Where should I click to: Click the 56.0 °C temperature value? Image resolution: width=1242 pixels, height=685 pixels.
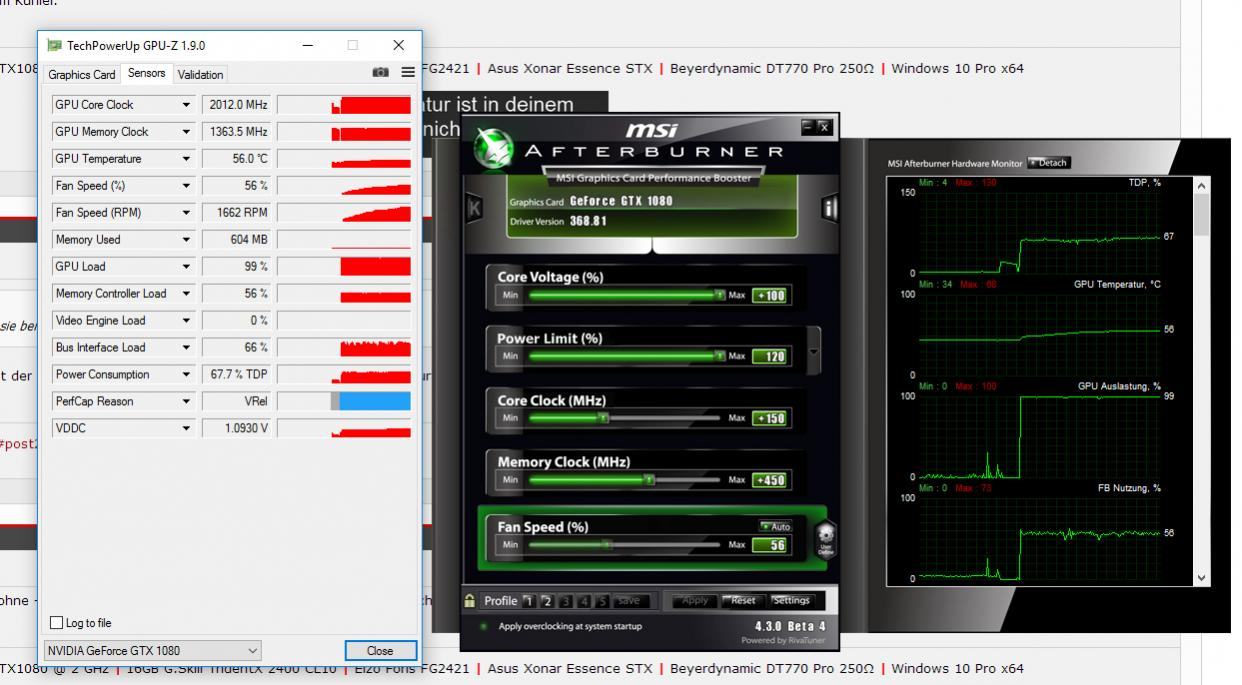(x=237, y=159)
